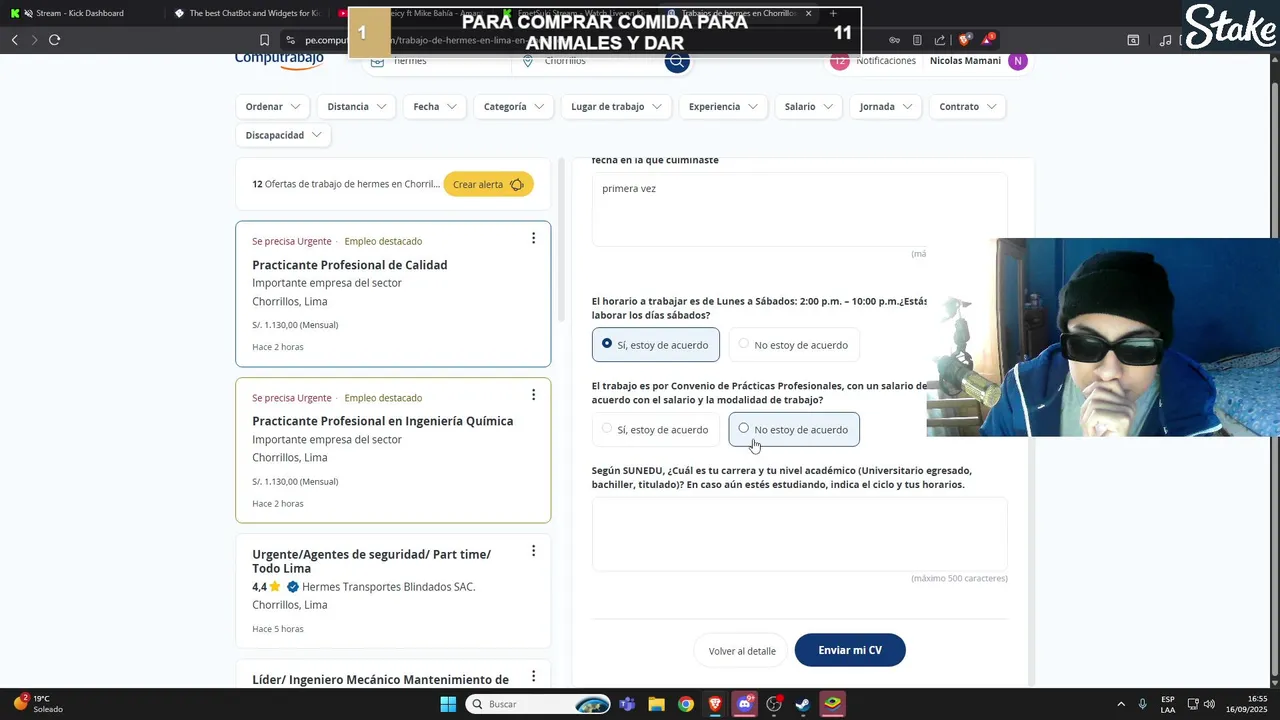Click the Windows taskbar Buscar search box

[x=539, y=704]
